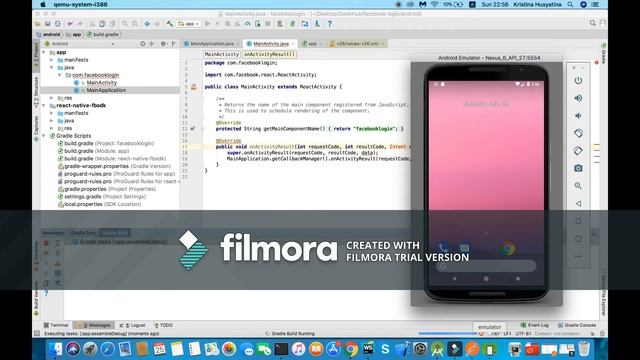Expand the res folder under app
This screenshot has height=360, width=640.
[51, 98]
